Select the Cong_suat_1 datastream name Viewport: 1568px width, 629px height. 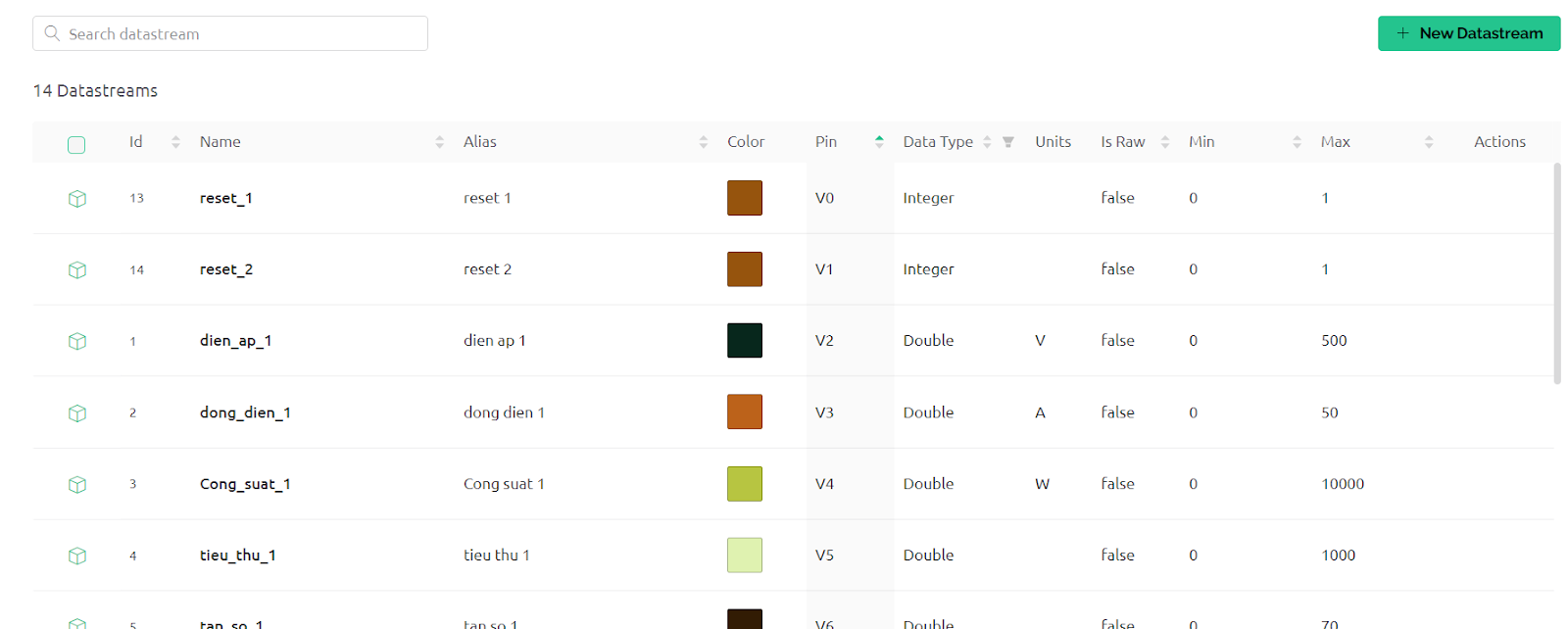click(x=245, y=484)
